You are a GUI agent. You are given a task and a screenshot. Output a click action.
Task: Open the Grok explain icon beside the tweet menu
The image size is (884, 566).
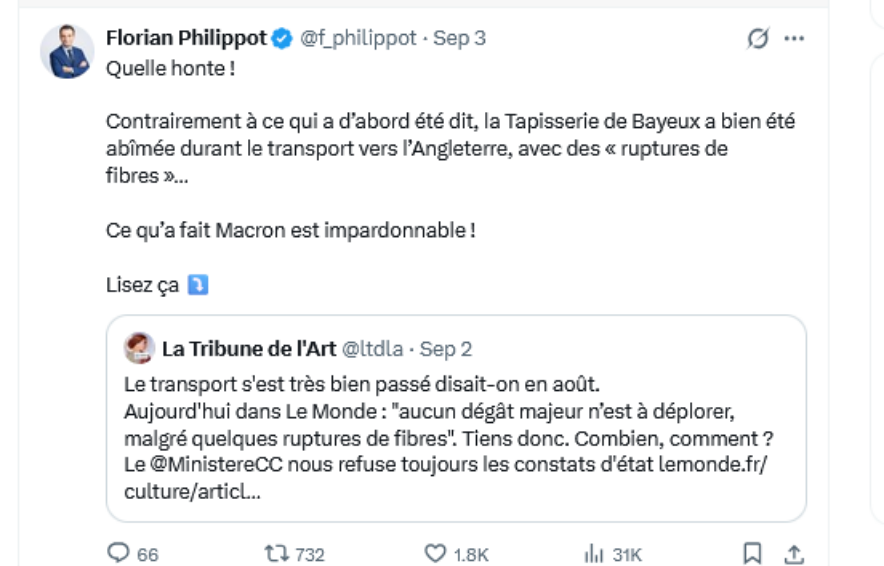[758, 38]
